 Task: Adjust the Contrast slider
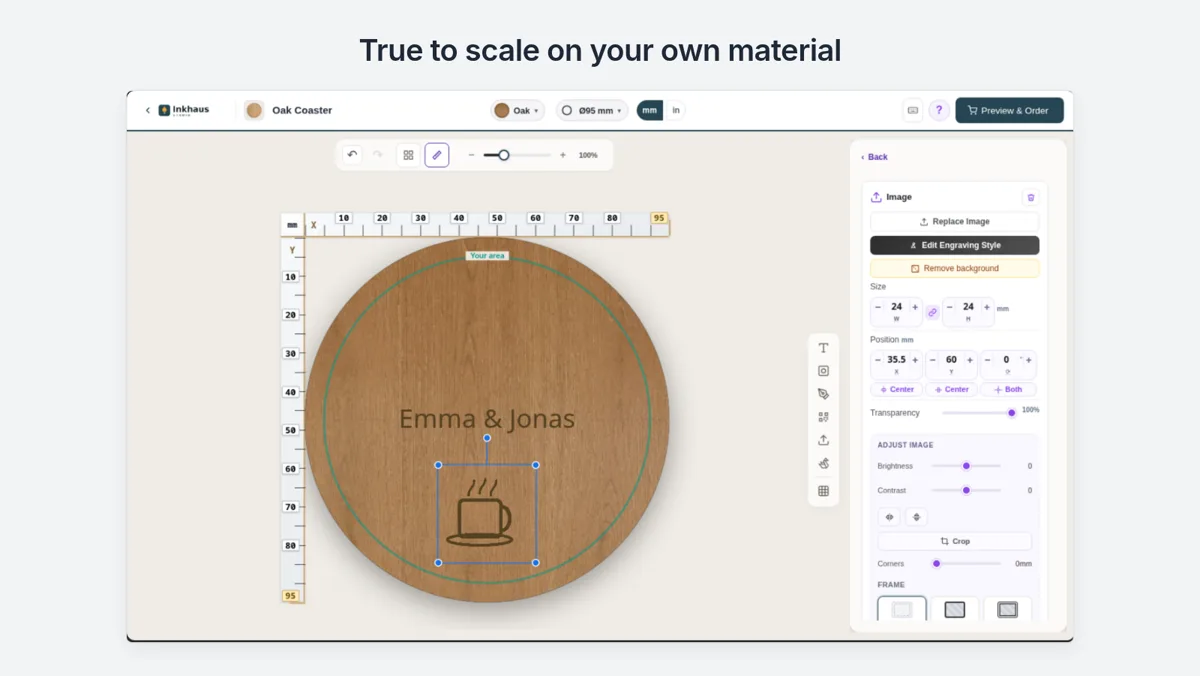966,490
